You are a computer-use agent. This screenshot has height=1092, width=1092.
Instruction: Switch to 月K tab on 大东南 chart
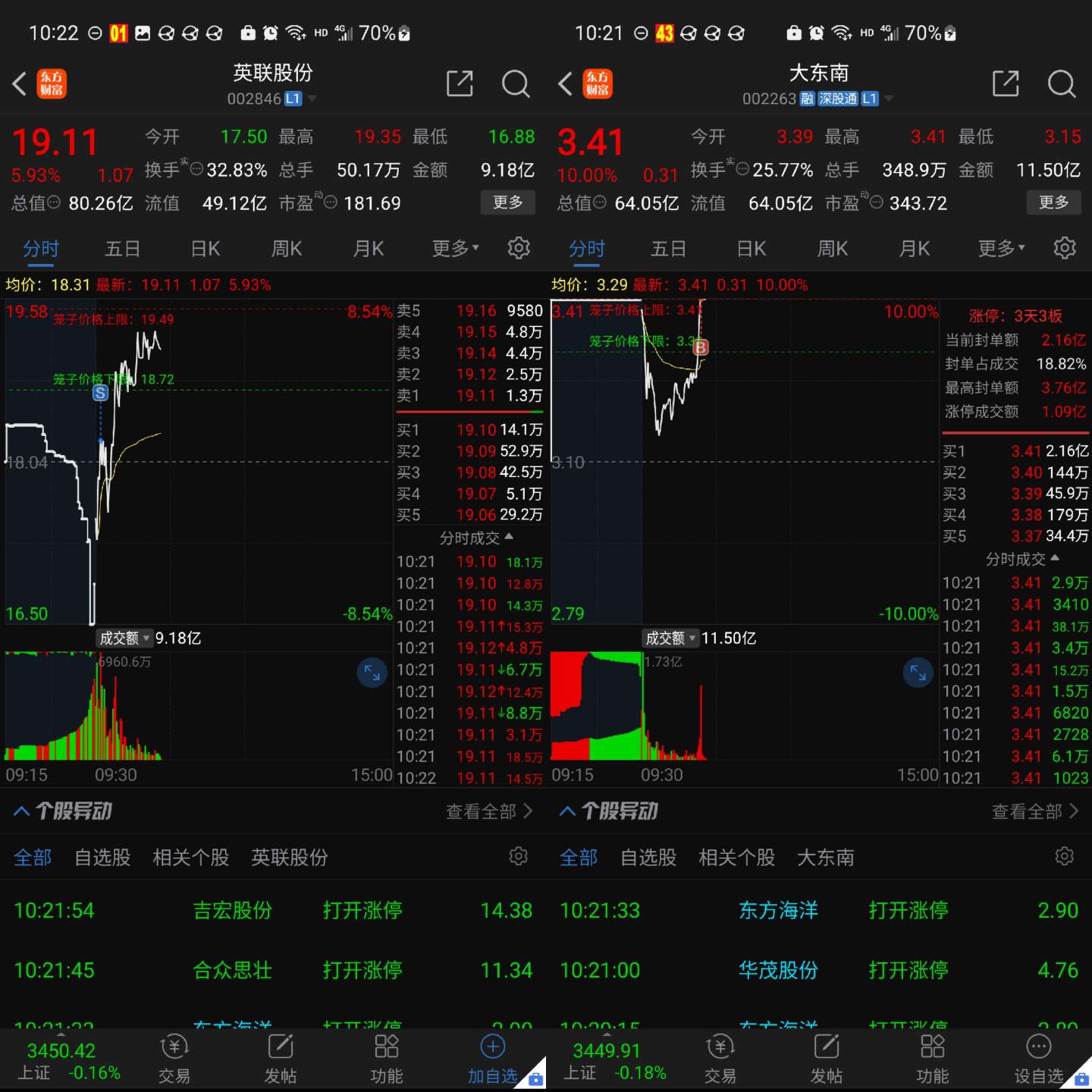click(x=915, y=249)
